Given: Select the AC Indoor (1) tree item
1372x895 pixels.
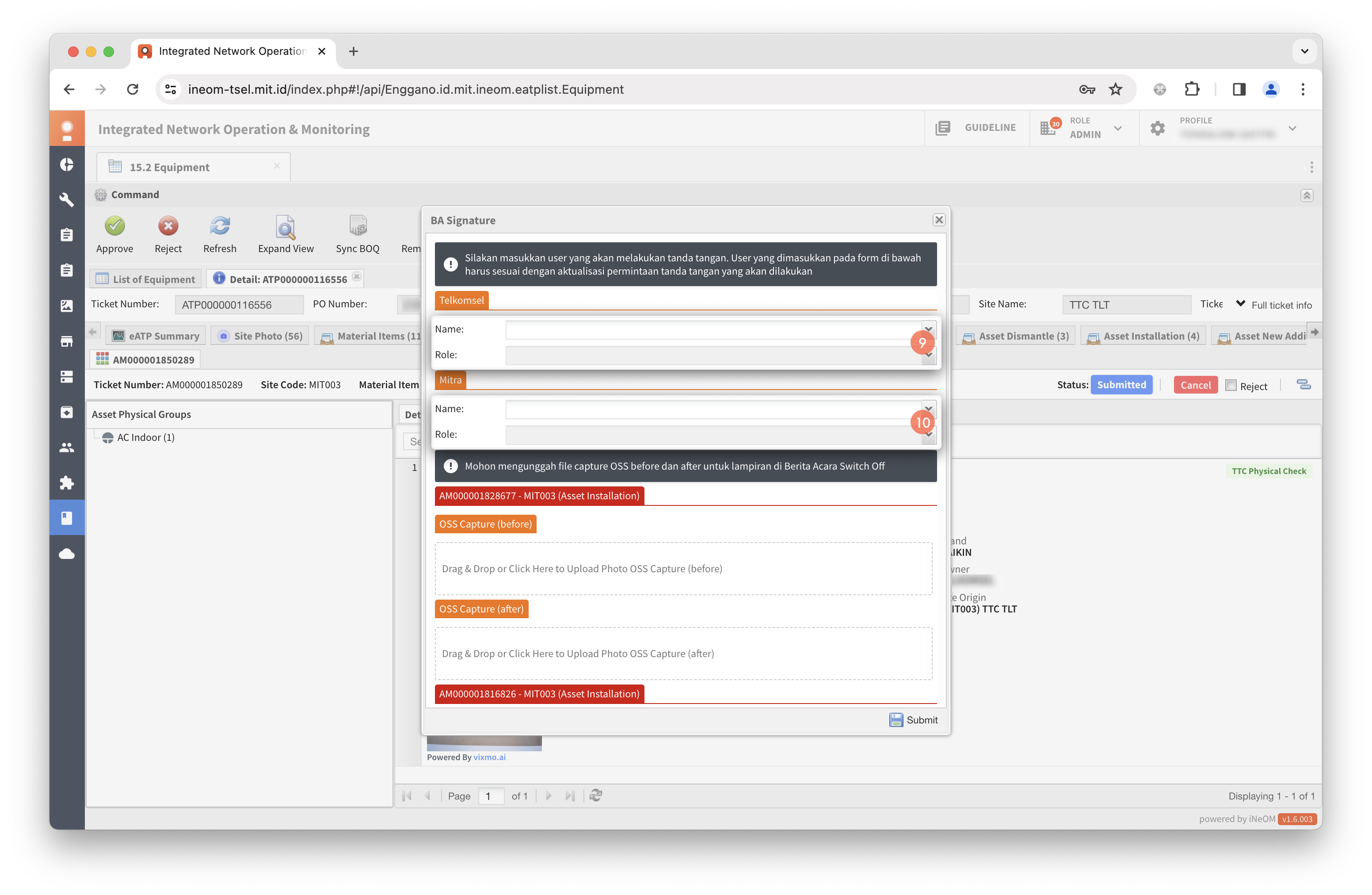Looking at the screenshot, I should (145, 437).
